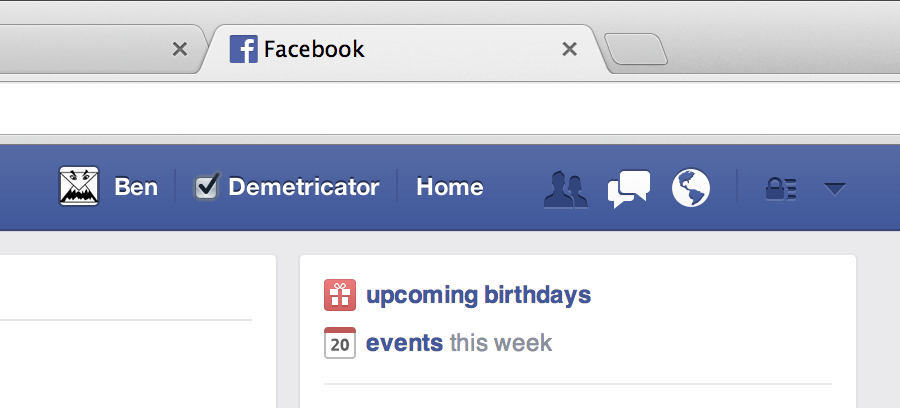Close the Facebook browser tab

569,49
